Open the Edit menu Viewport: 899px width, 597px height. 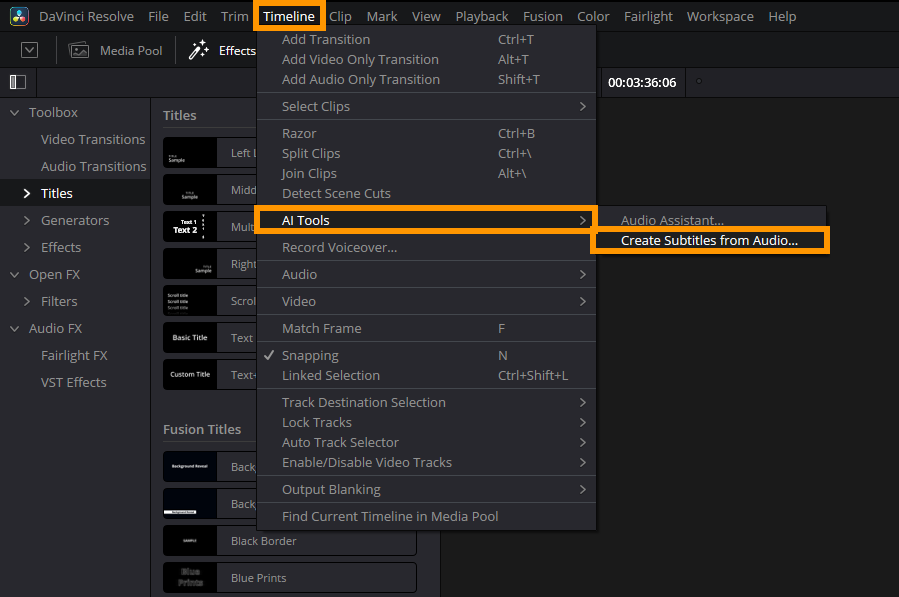[195, 17]
